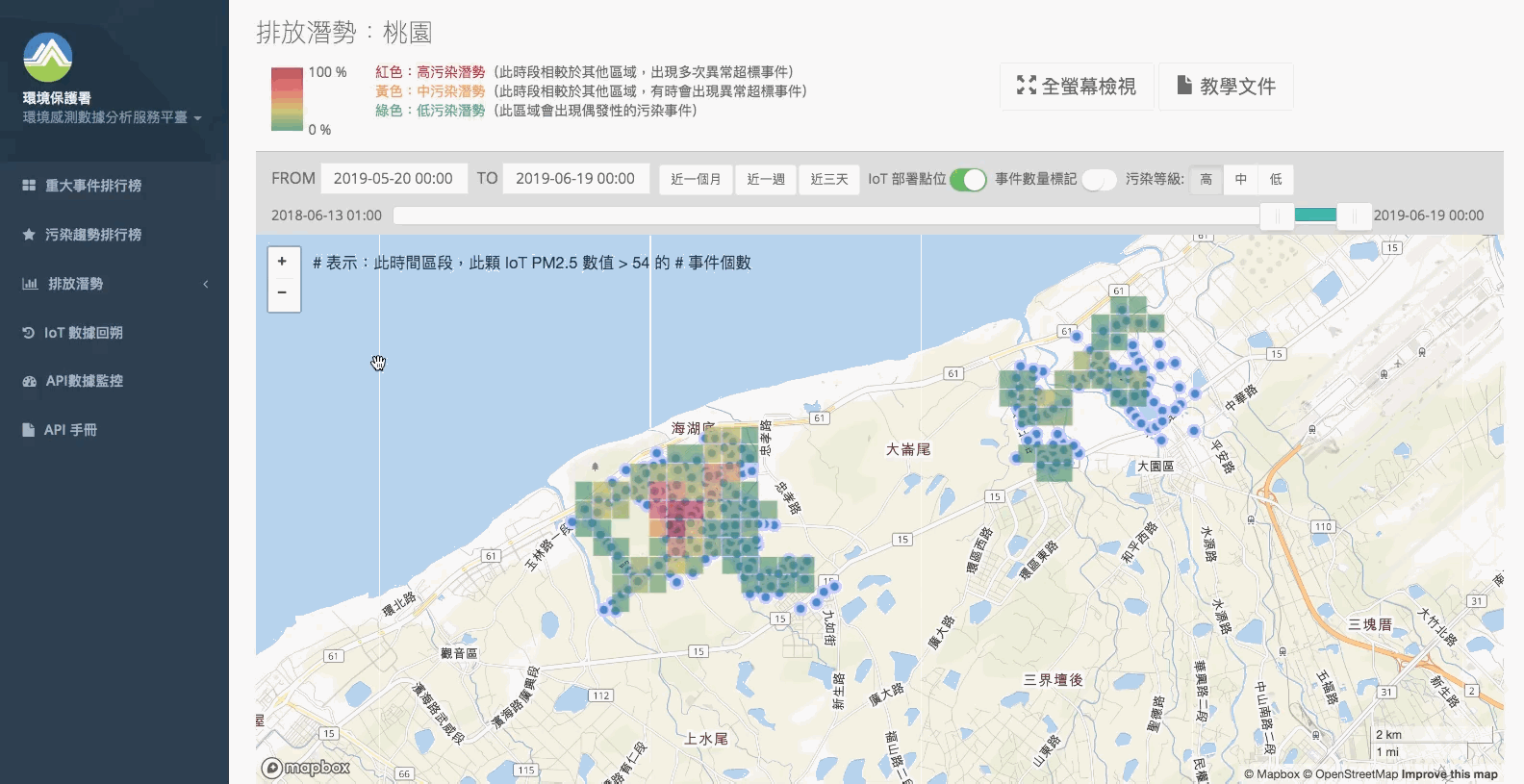Zoom out the map with minus button
The image size is (1524, 784).
pyautogui.click(x=282, y=292)
